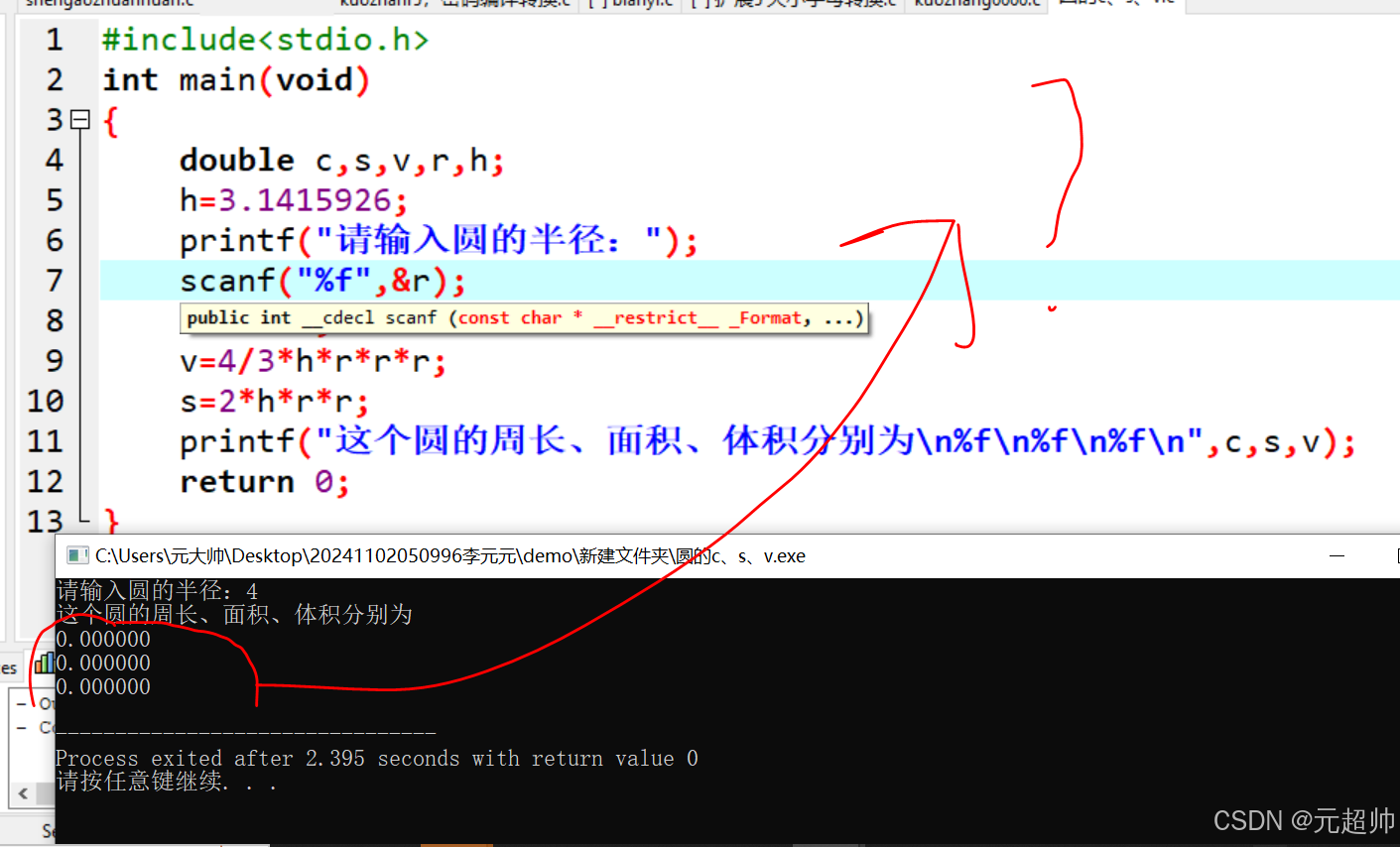The height and width of the screenshot is (847, 1400).
Task: Click the left scroll arrow in the bottom panel
Action: point(23,793)
